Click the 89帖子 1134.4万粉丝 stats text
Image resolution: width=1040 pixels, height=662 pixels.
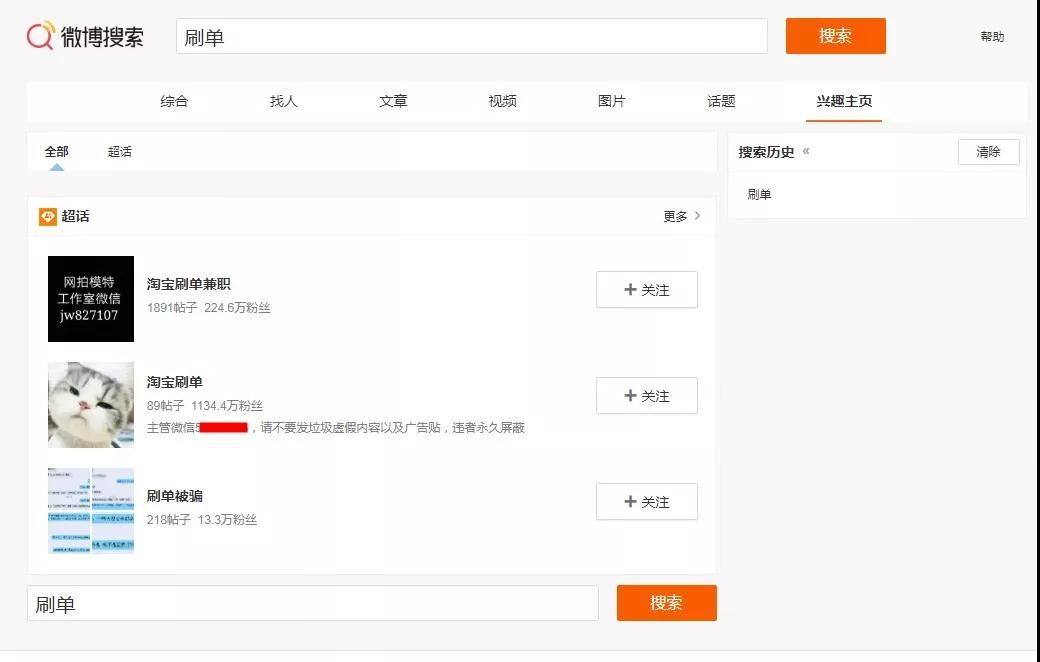204,406
